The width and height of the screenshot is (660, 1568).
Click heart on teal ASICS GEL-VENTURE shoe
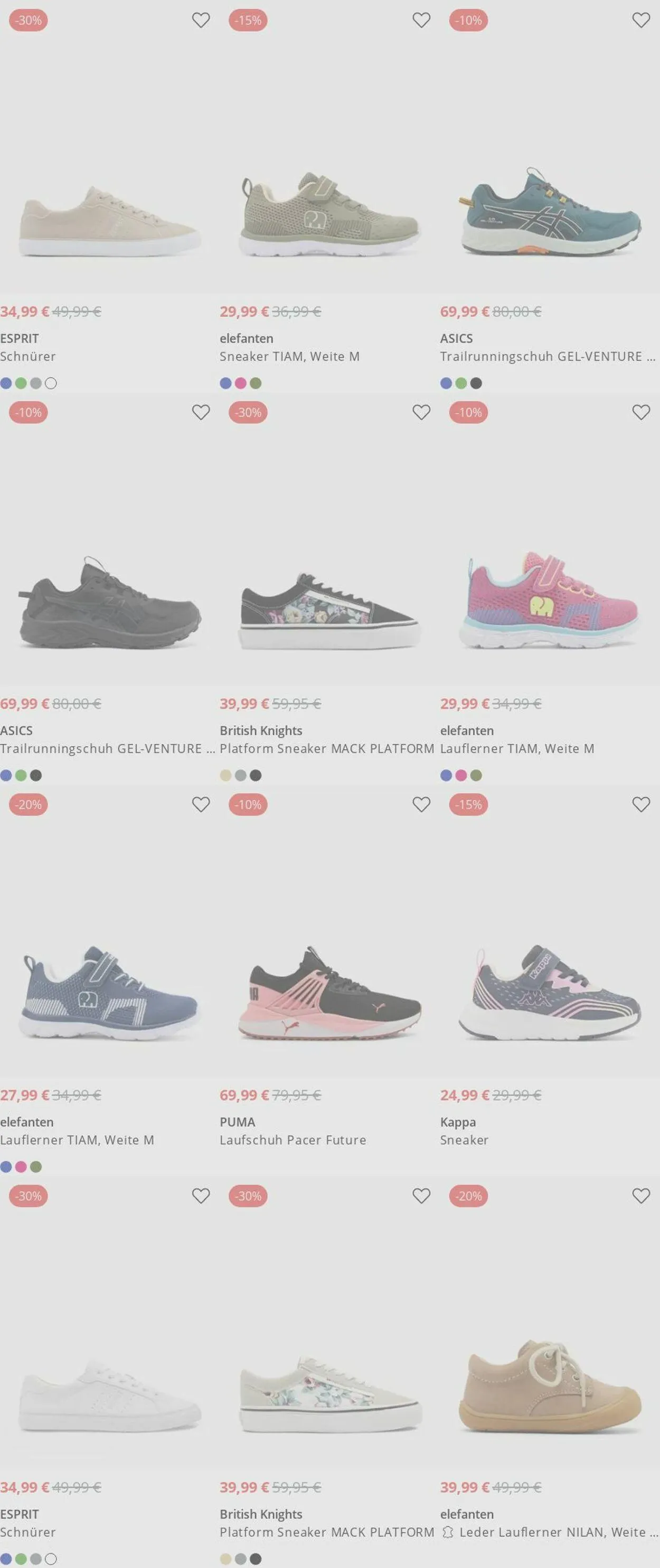point(641,20)
